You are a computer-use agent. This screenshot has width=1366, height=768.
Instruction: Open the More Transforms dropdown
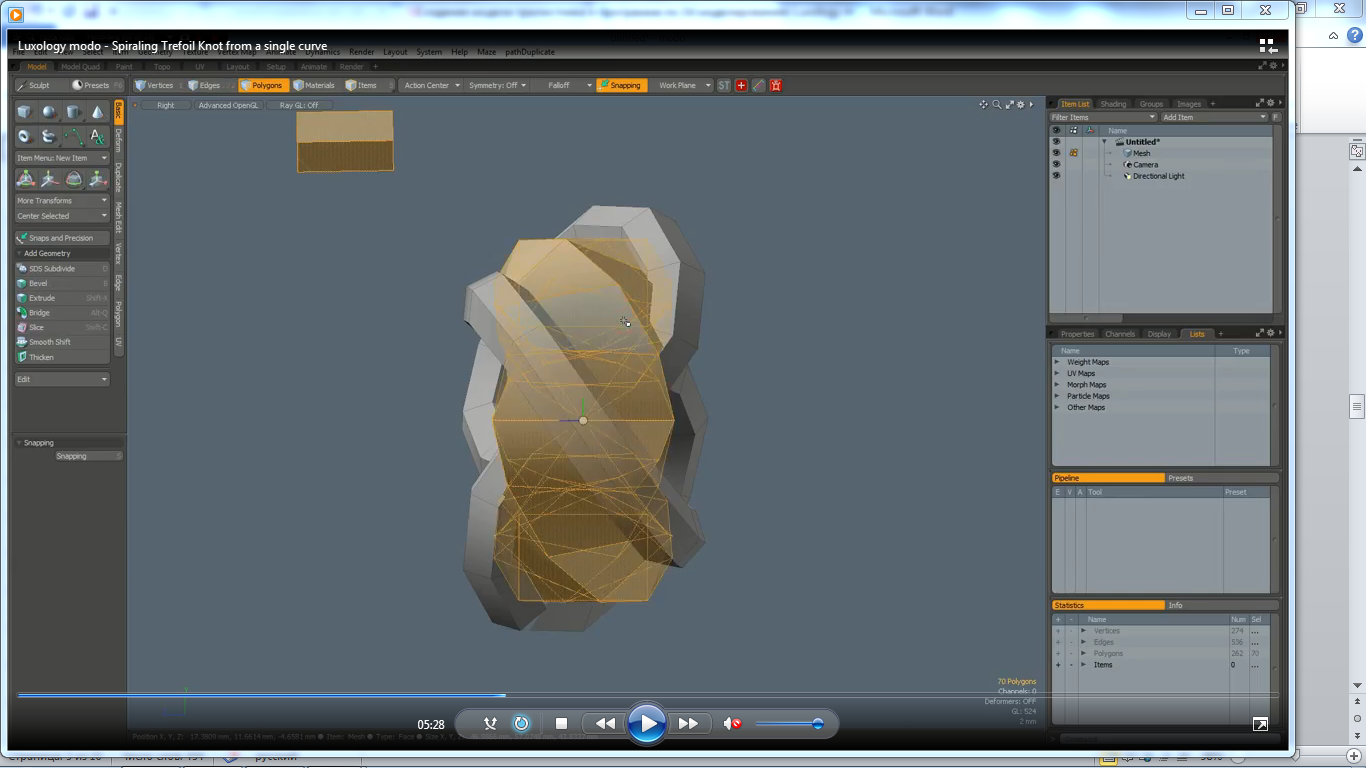coord(62,200)
